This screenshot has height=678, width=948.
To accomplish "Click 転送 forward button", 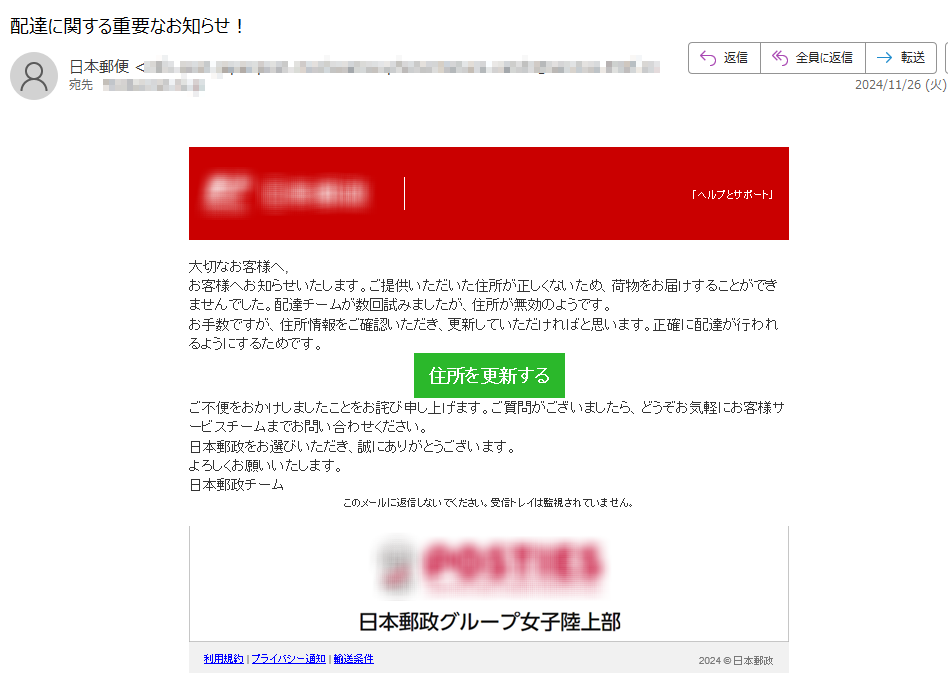I will pos(901,58).
